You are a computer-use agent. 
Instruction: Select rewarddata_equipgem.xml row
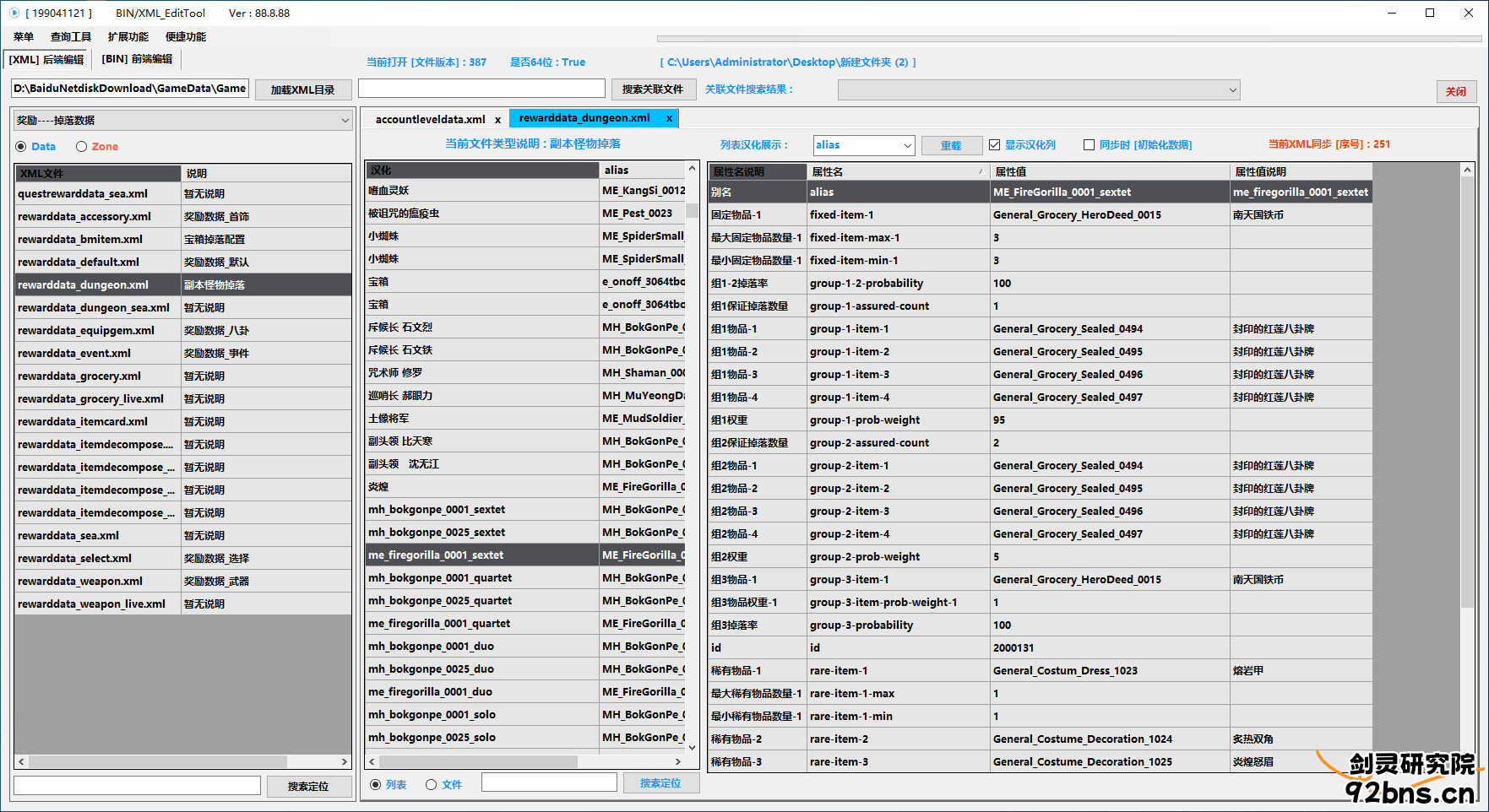point(183,330)
